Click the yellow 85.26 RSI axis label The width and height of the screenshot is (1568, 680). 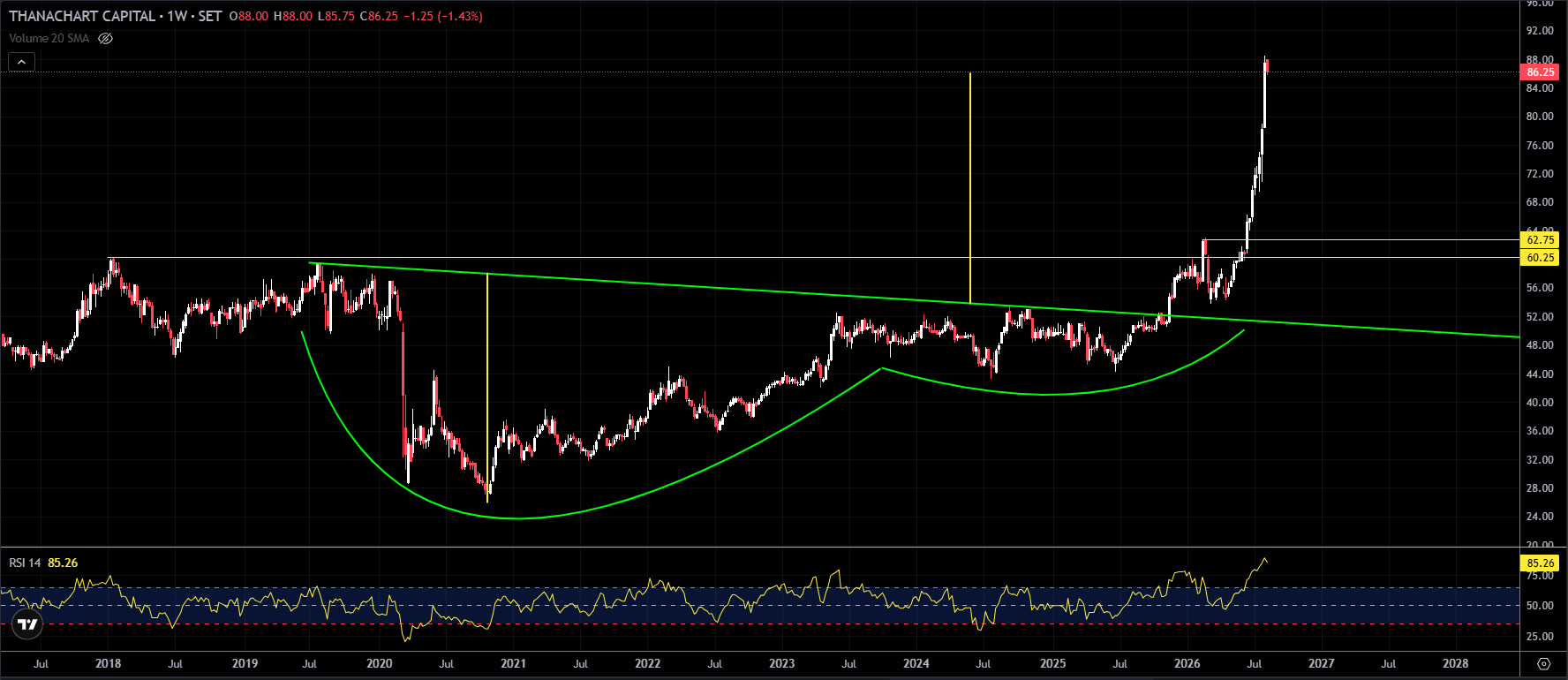(1541, 563)
